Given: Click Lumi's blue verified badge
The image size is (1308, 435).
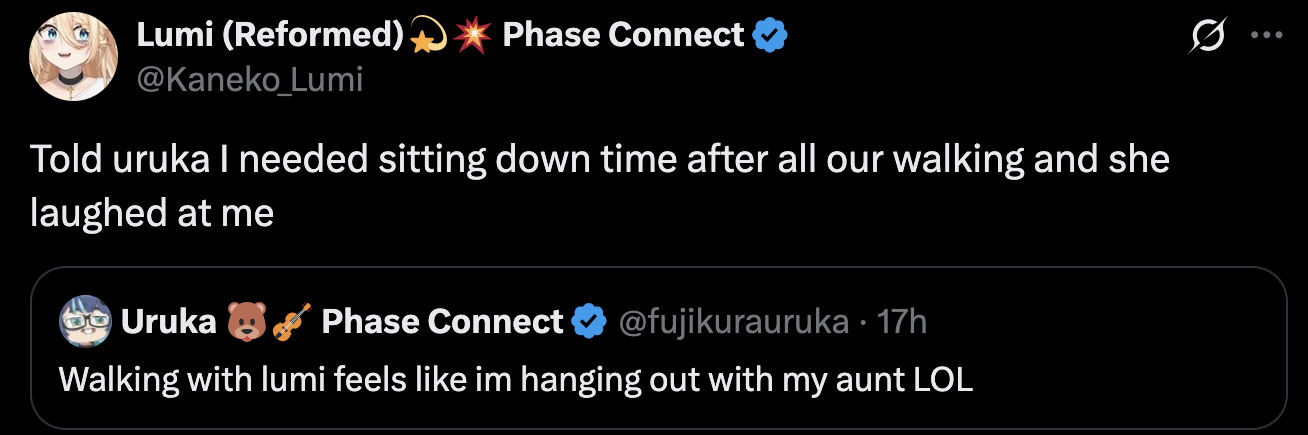Looking at the screenshot, I should (x=770, y=36).
